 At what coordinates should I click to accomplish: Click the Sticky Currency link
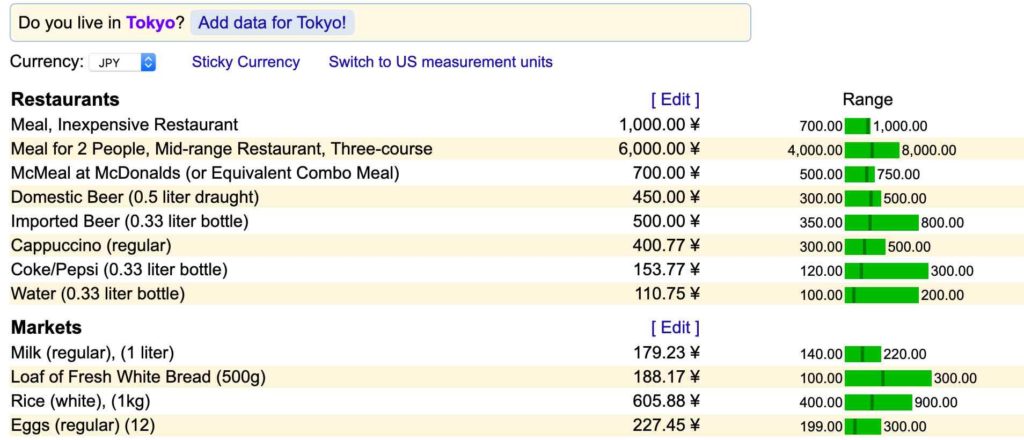point(246,62)
